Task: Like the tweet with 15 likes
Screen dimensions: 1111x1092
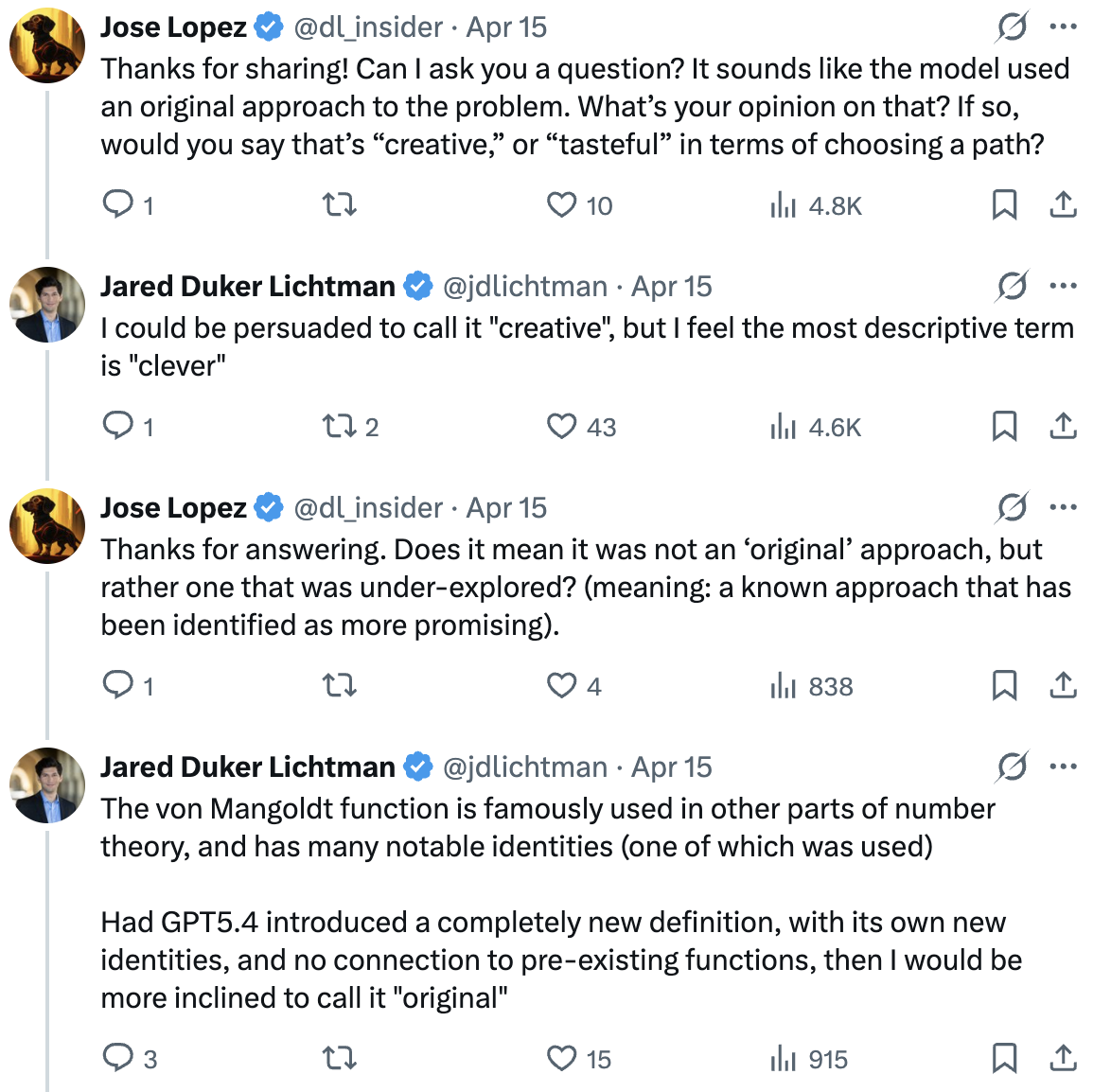Action: [562, 1058]
